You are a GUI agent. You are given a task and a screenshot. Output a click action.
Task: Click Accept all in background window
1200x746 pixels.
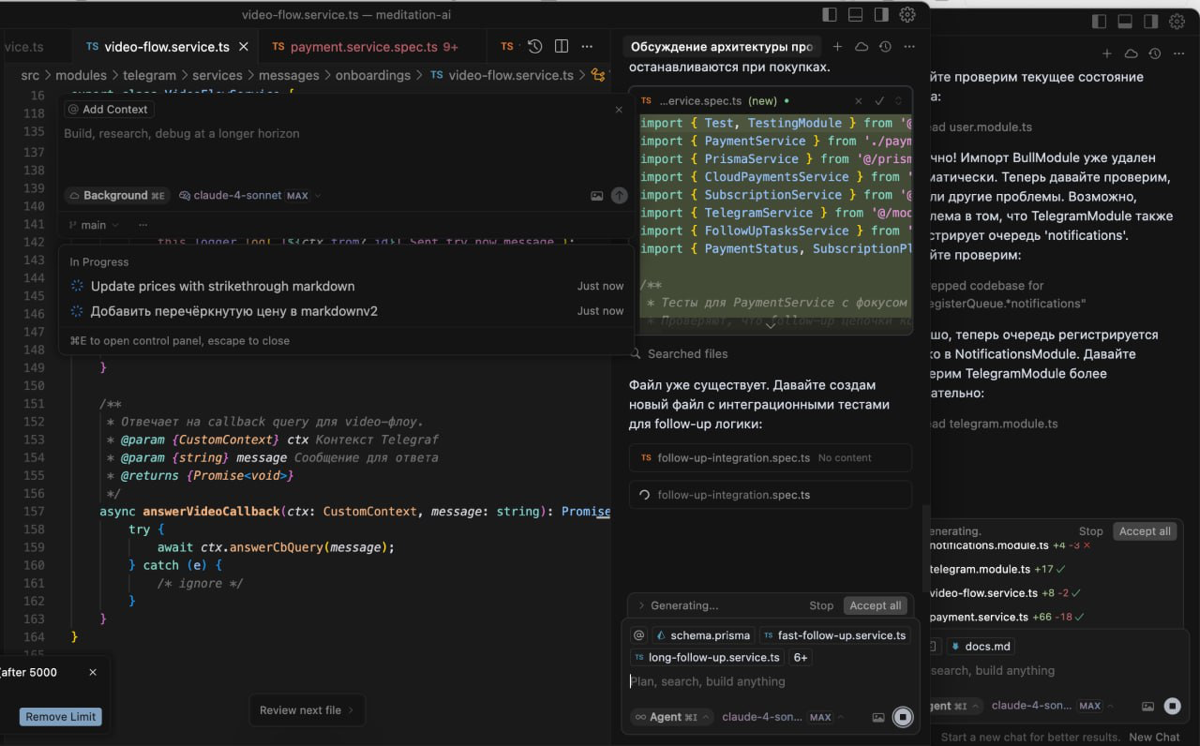click(1145, 531)
